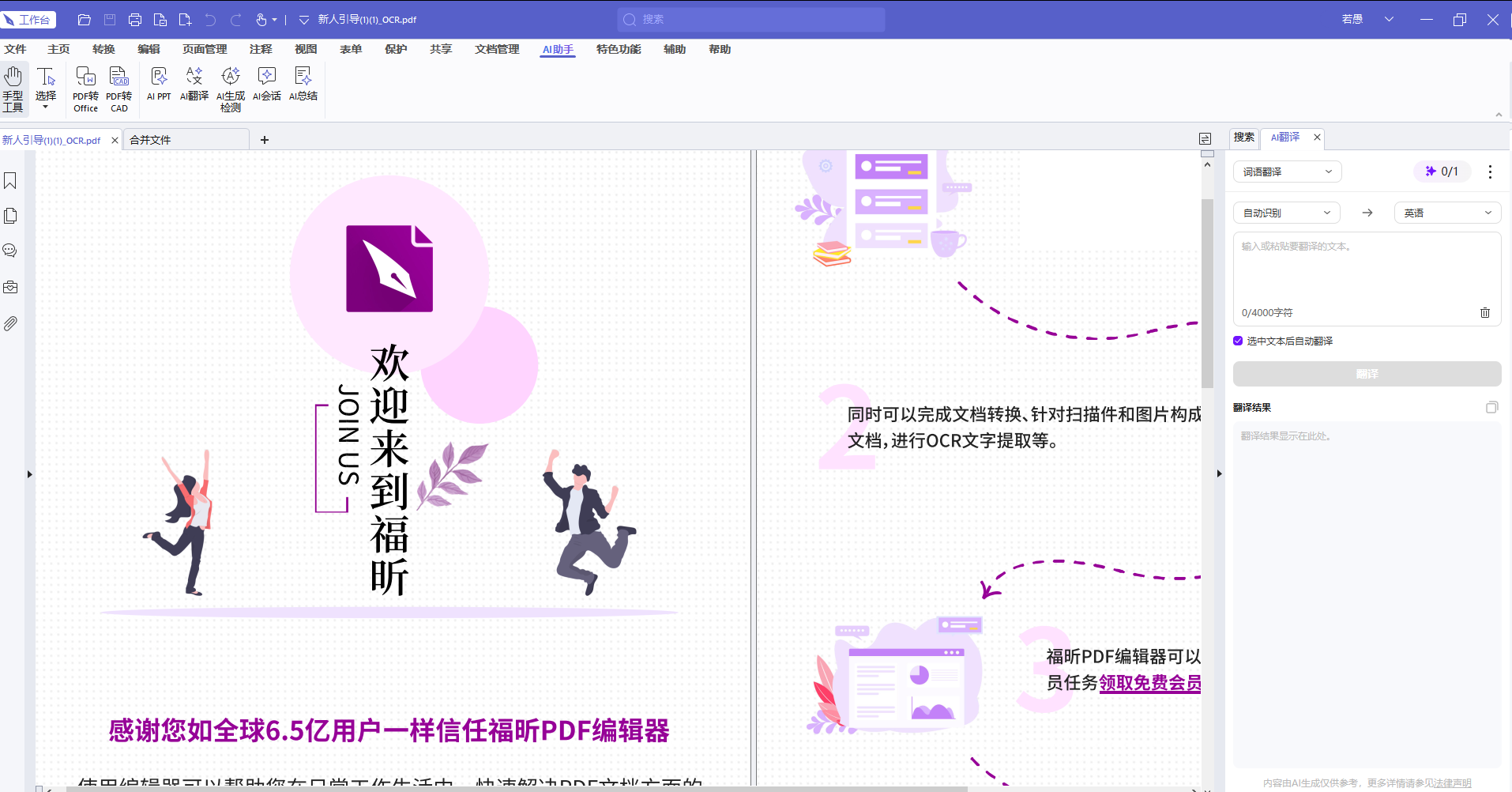This screenshot has width=1512, height=792.
Task: Click the translation text input box
Action: coord(1367,269)
